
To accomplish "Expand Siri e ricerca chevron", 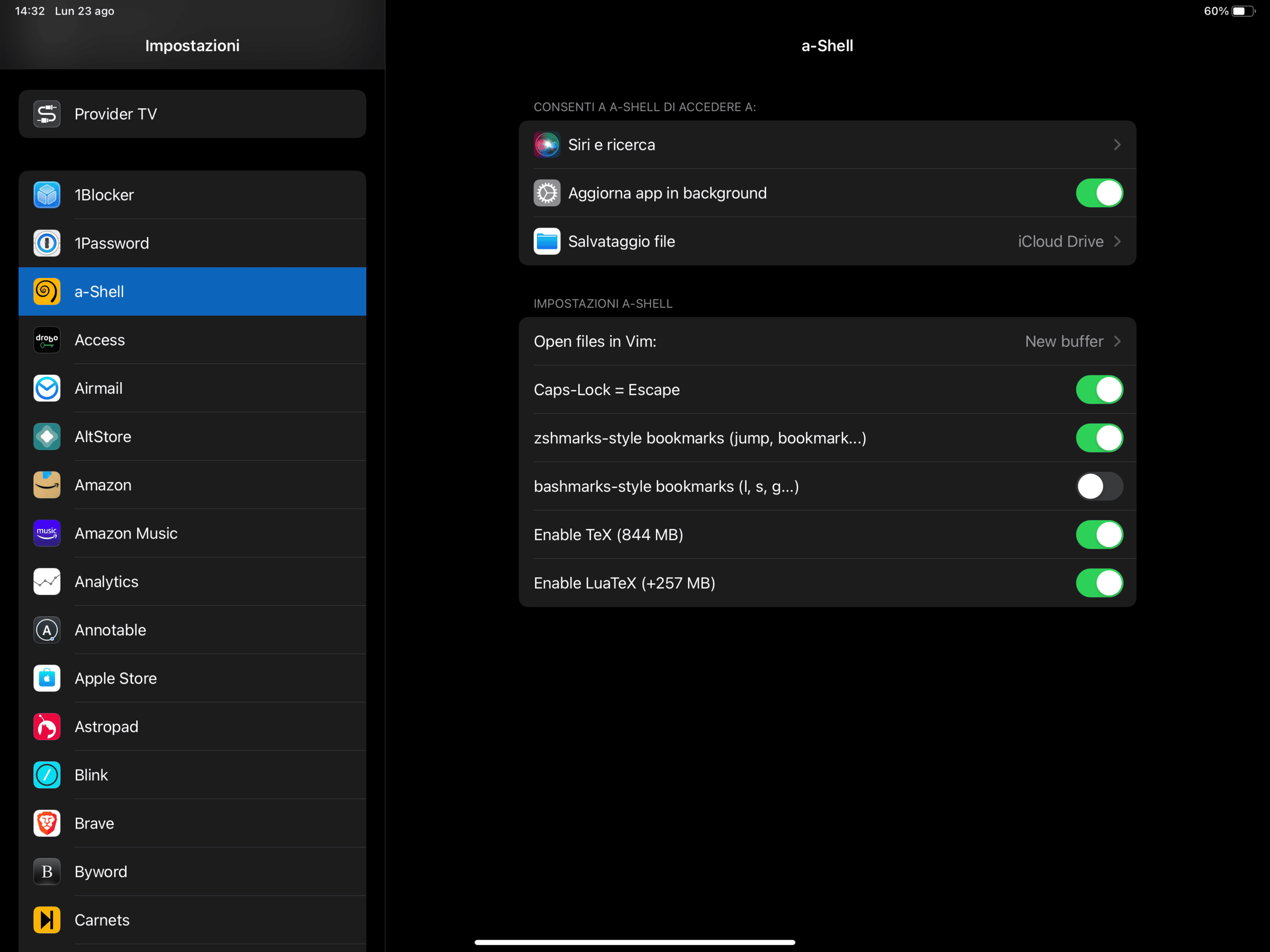I will coord(1117,145).
